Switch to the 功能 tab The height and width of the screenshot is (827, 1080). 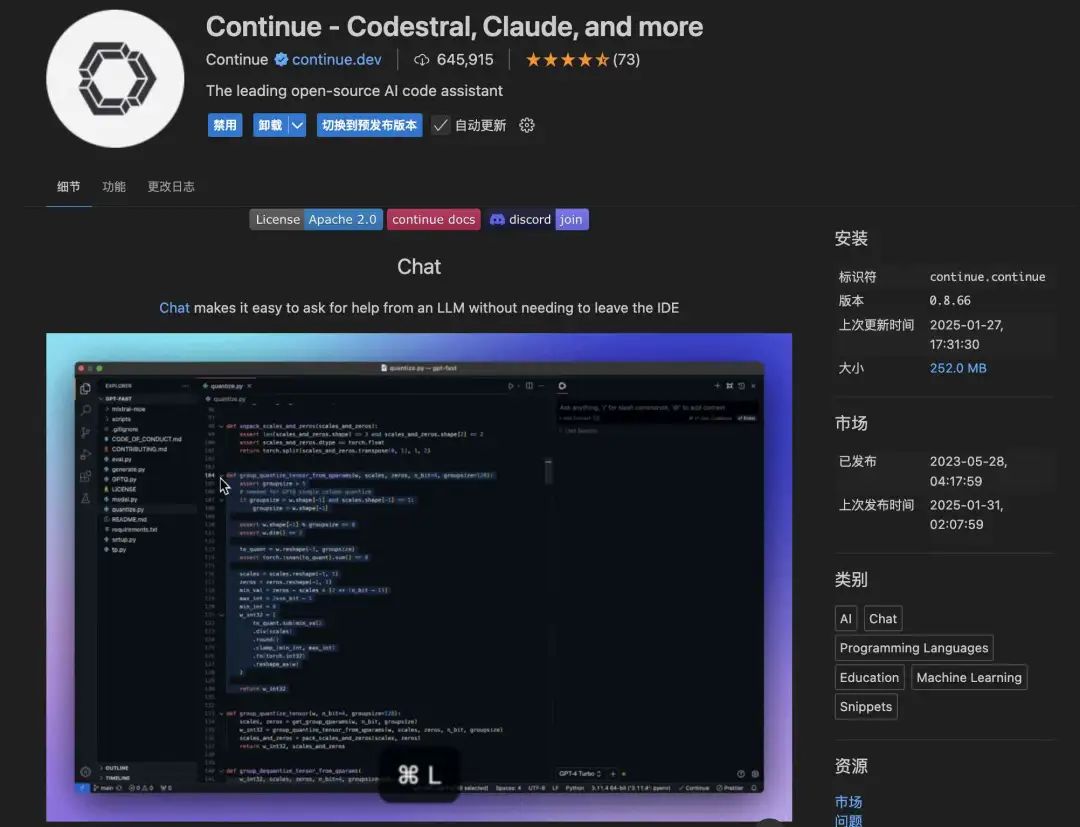[x=114, y=187]
